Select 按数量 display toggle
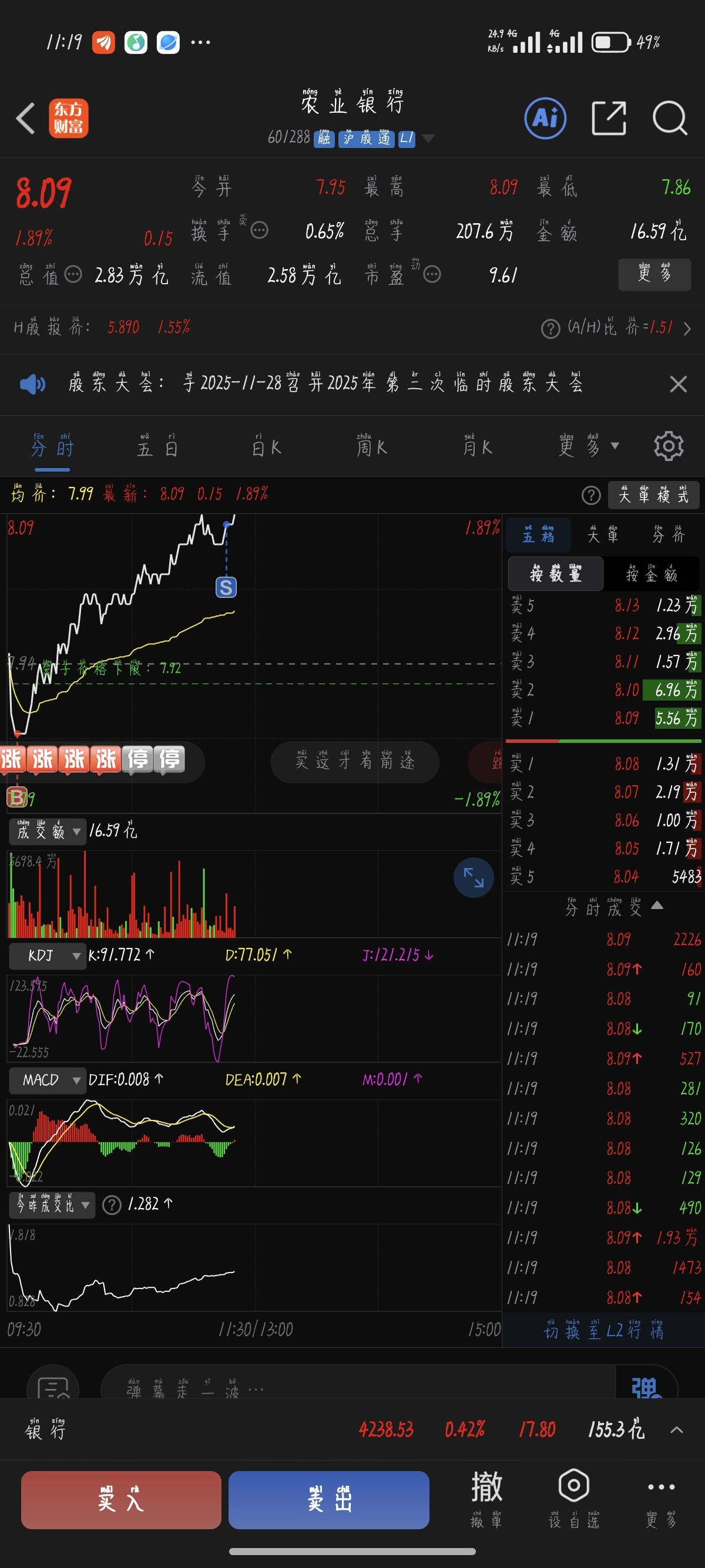Viewport: 705px width, 1568px height. tap(555, 573)
